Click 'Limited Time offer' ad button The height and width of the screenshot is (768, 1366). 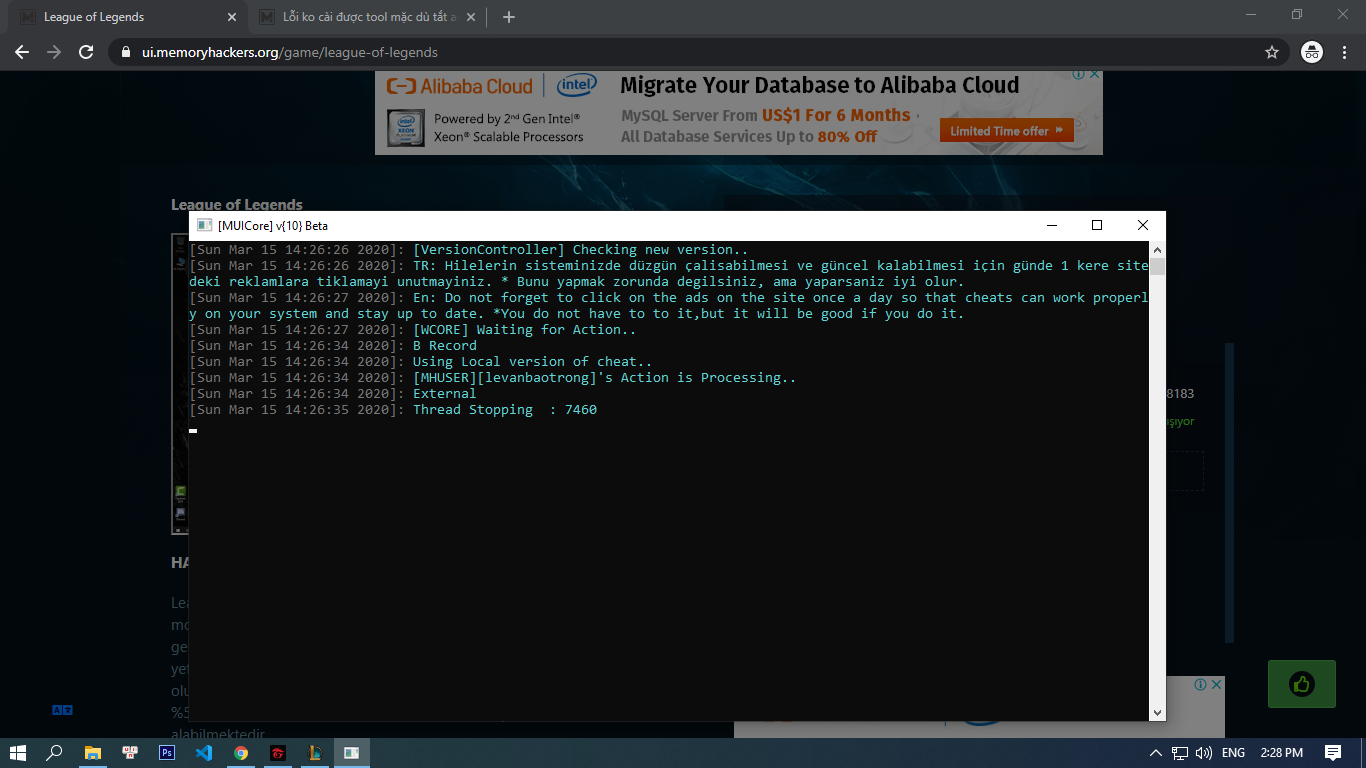[1006, 131]
